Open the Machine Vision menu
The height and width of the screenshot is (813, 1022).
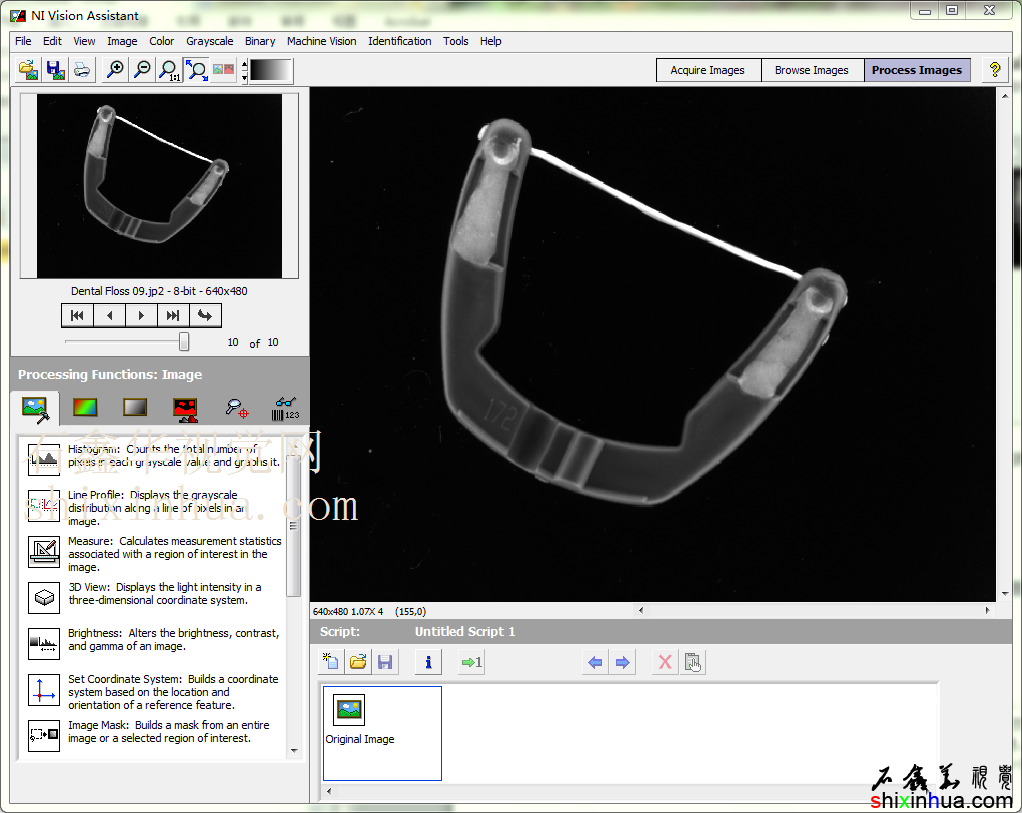pyautogui.click(x=321, y=41)
